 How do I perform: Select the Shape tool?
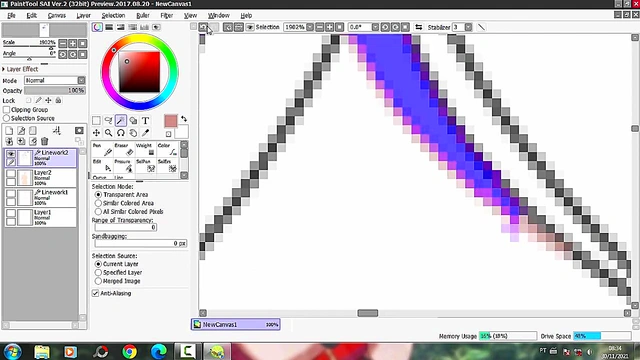[x=133, y=120]
